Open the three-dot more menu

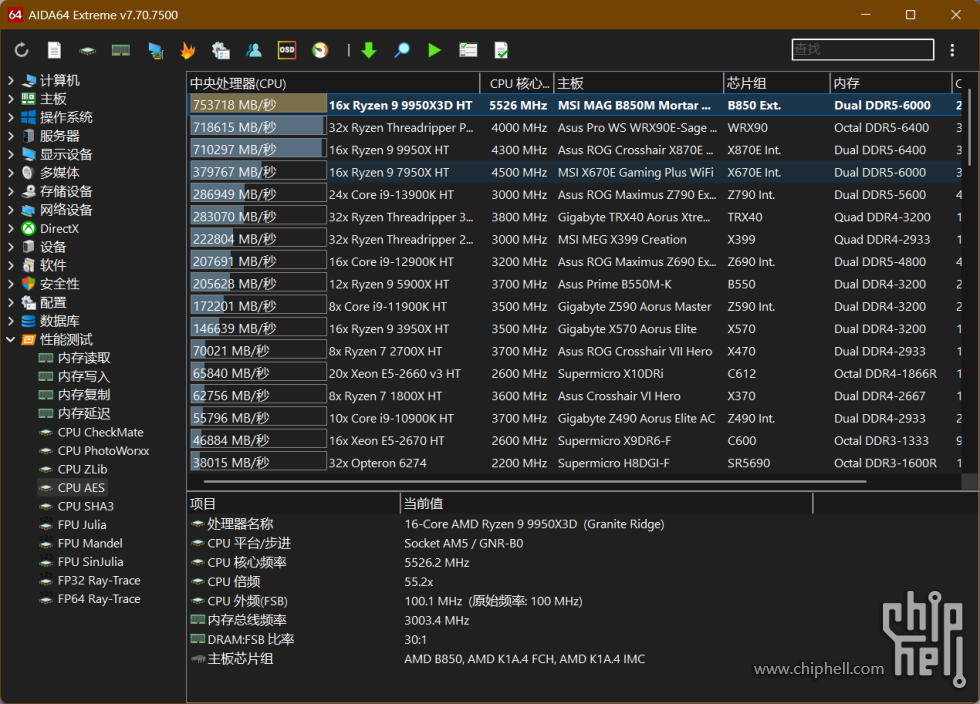coord(952,50)
